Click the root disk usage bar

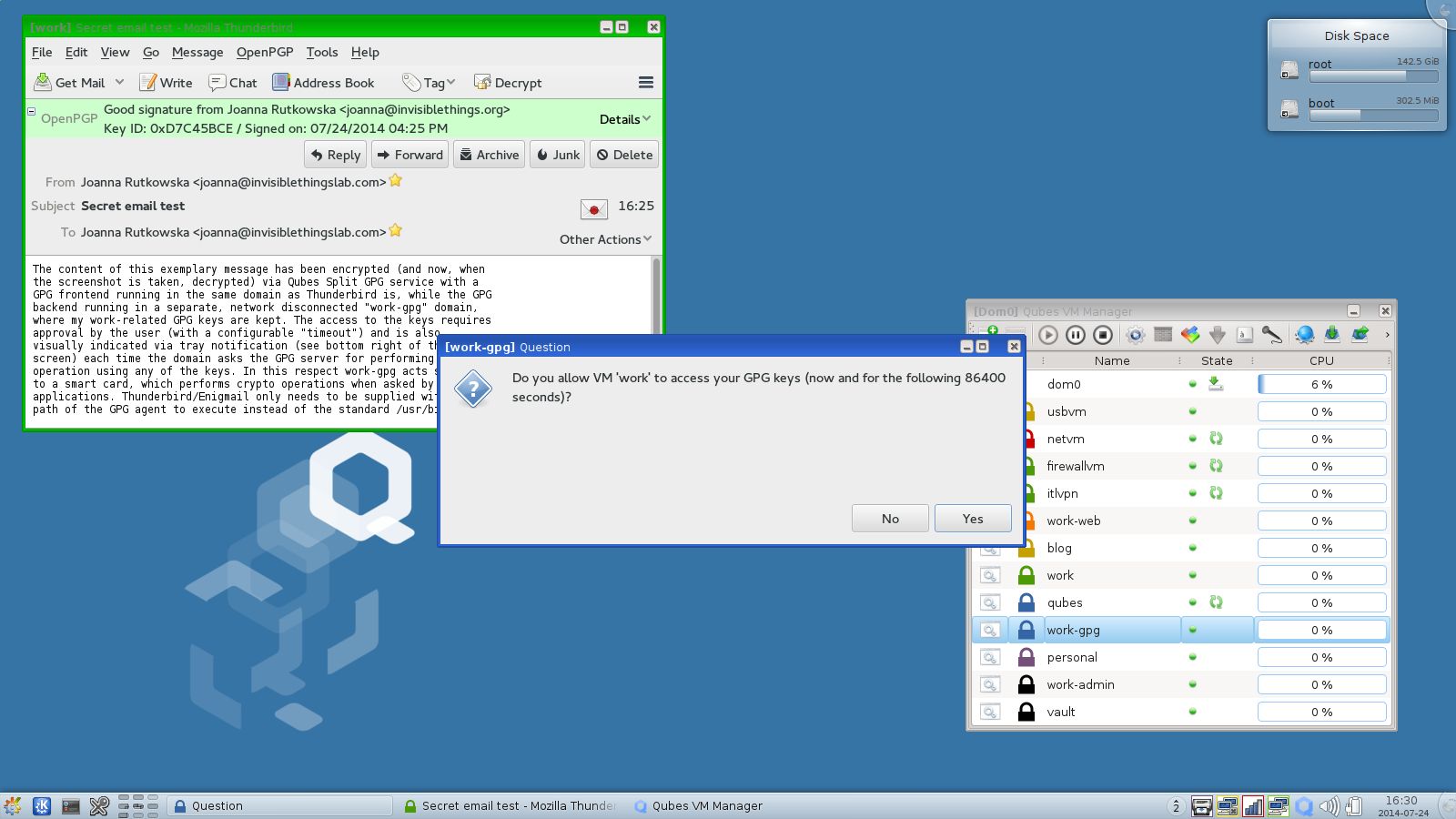[x=1373, y=77]
